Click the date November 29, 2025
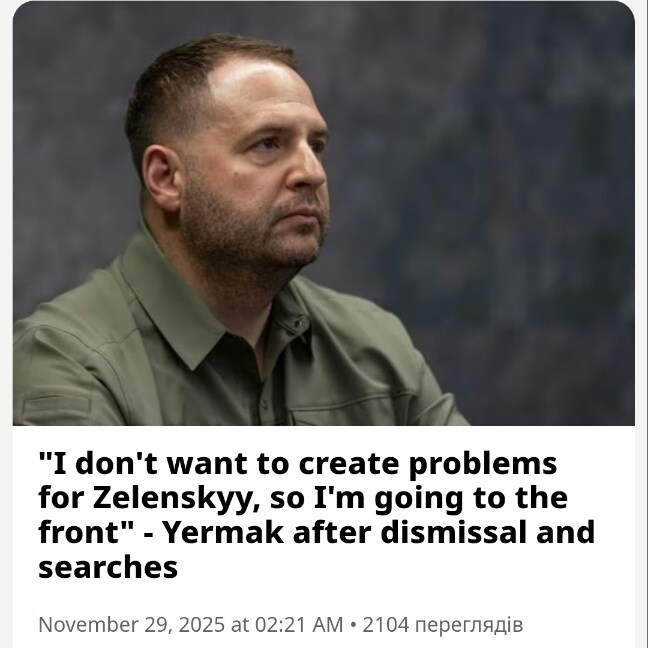648x648 pixels. [x=132, y=625]
